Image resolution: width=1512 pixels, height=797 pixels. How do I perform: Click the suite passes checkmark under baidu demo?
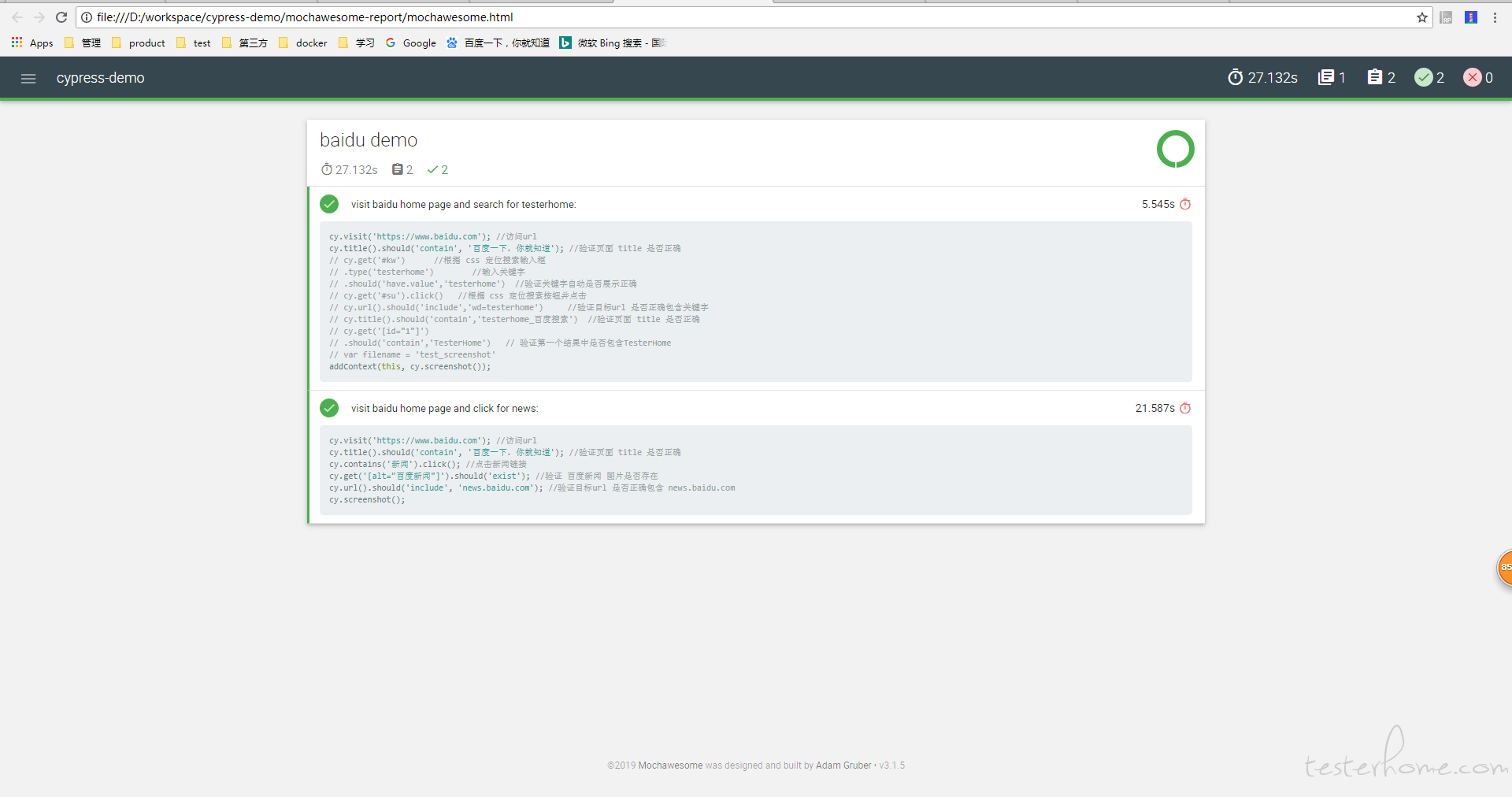pyautogui.click(x=432, y=169)
